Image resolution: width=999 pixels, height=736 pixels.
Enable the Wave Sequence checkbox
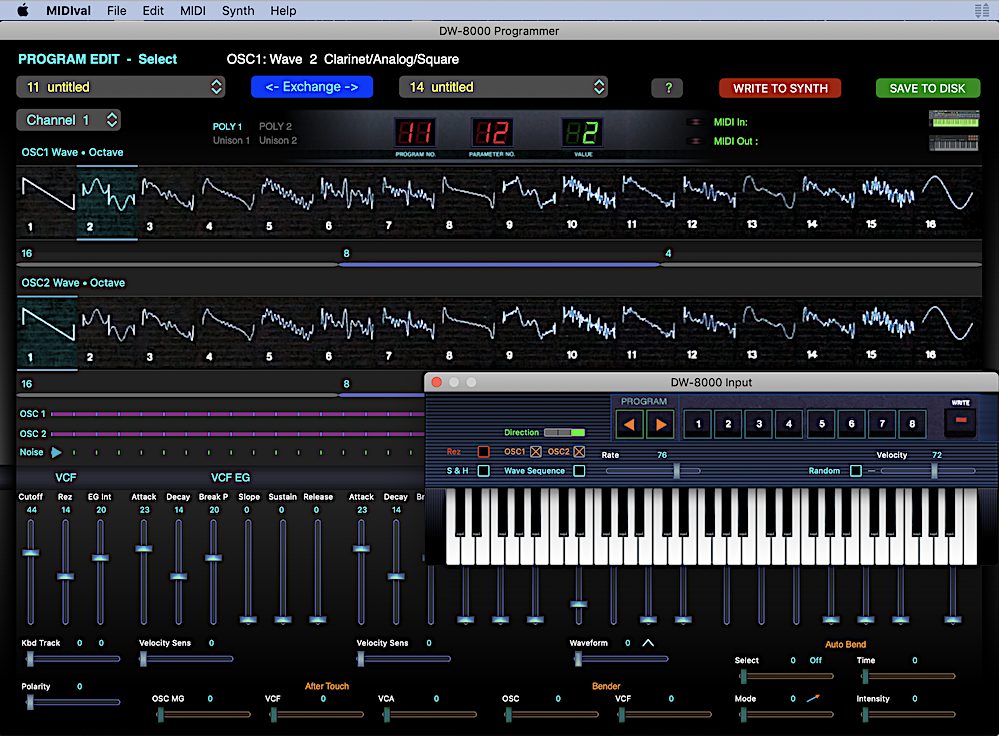click(x=579, y=471)
